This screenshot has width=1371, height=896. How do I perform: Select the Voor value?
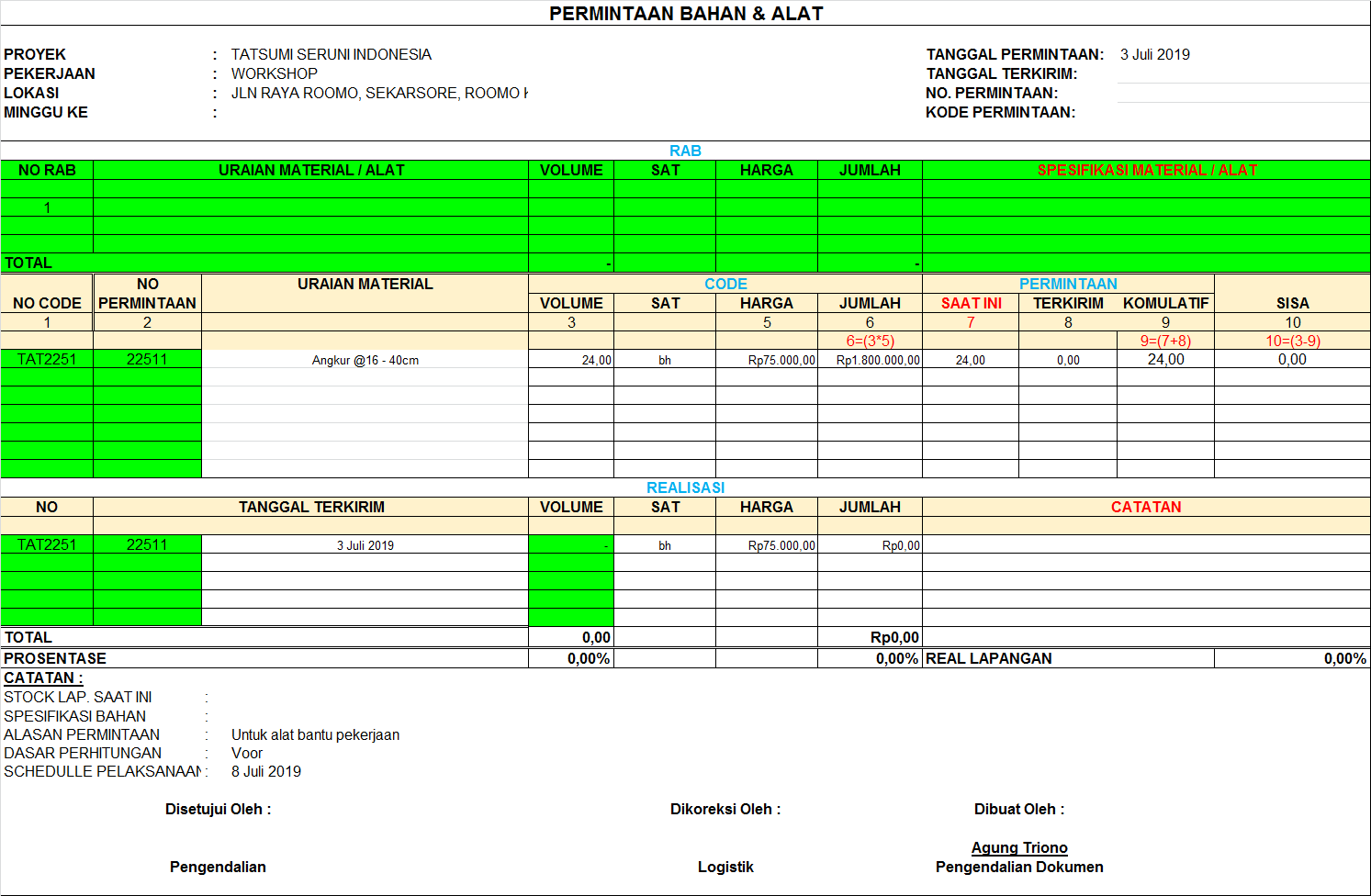pyautogui.click(x=247, y=753)
